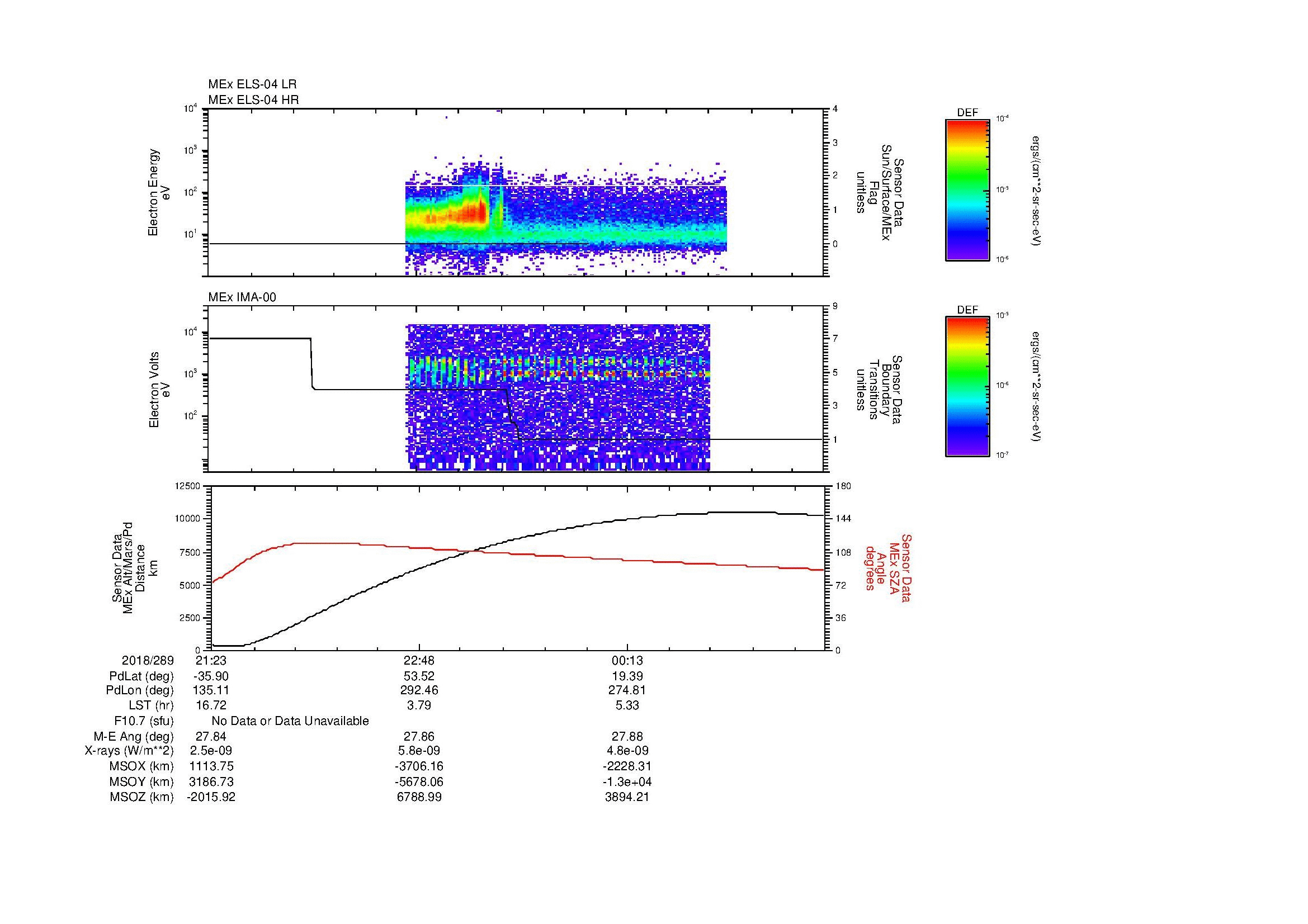Click the M-E Ang value 27.88
This screenshot has height=924, width=1308.
coord(627,736)
